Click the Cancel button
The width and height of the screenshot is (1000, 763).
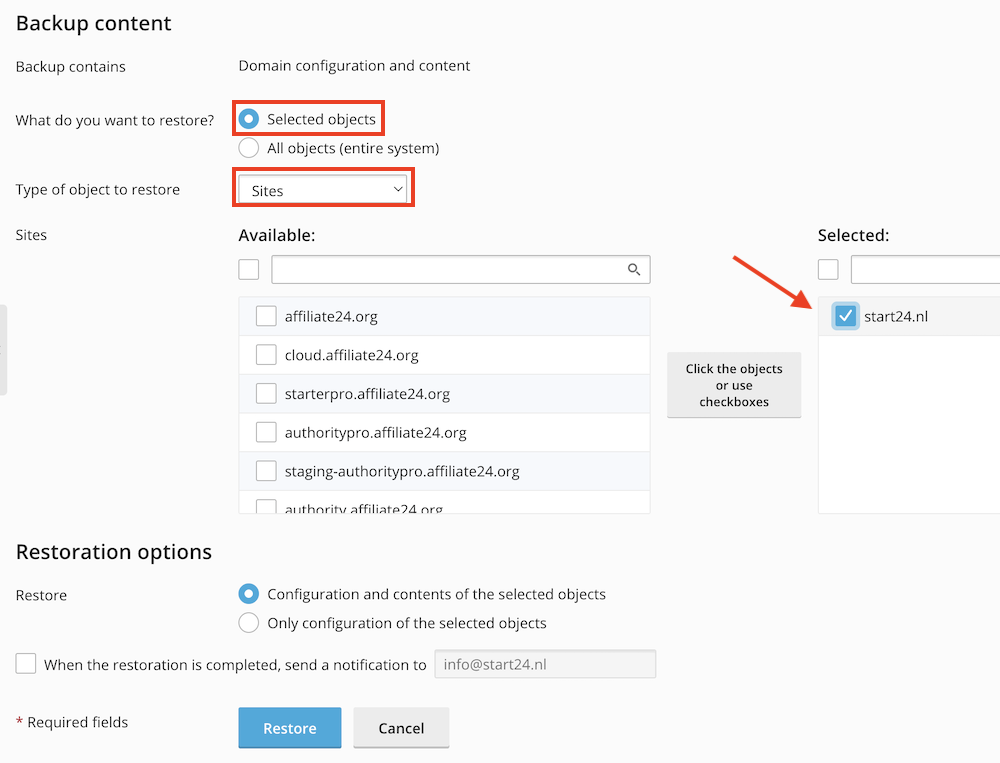(x=401, y=728)
